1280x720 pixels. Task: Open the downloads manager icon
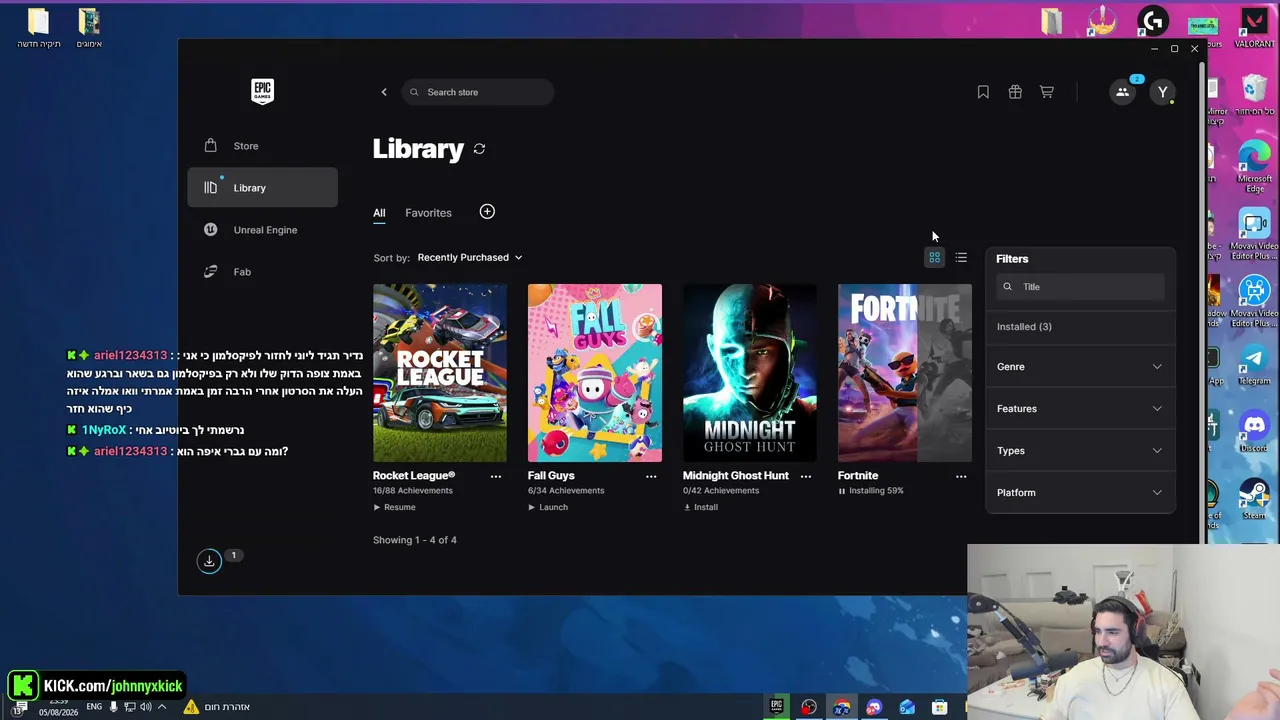[x=209, y=561]
